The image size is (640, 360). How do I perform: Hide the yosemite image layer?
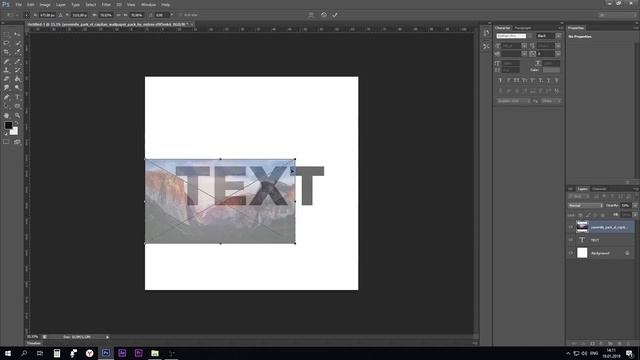[x=571, y=227]
